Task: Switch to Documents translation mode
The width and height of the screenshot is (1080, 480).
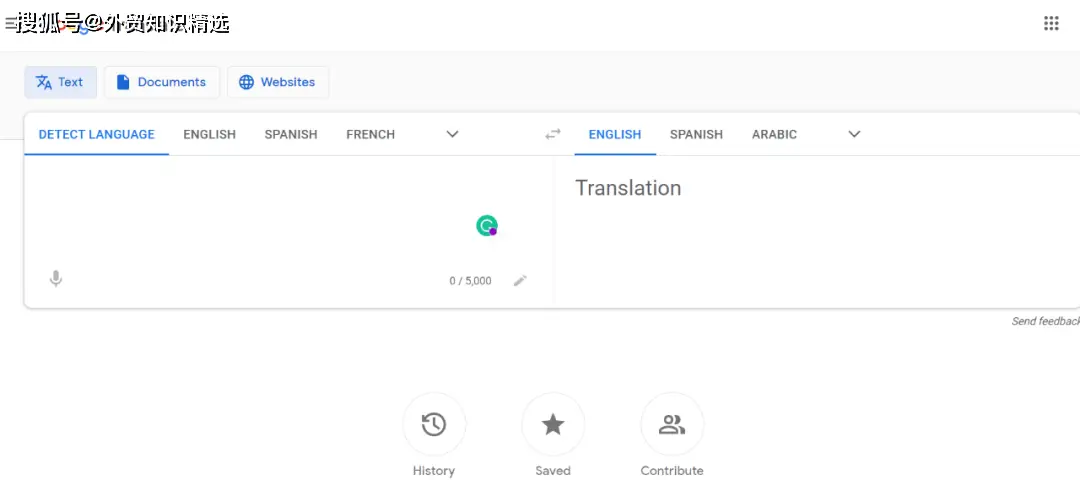Action: click(162, 82)
